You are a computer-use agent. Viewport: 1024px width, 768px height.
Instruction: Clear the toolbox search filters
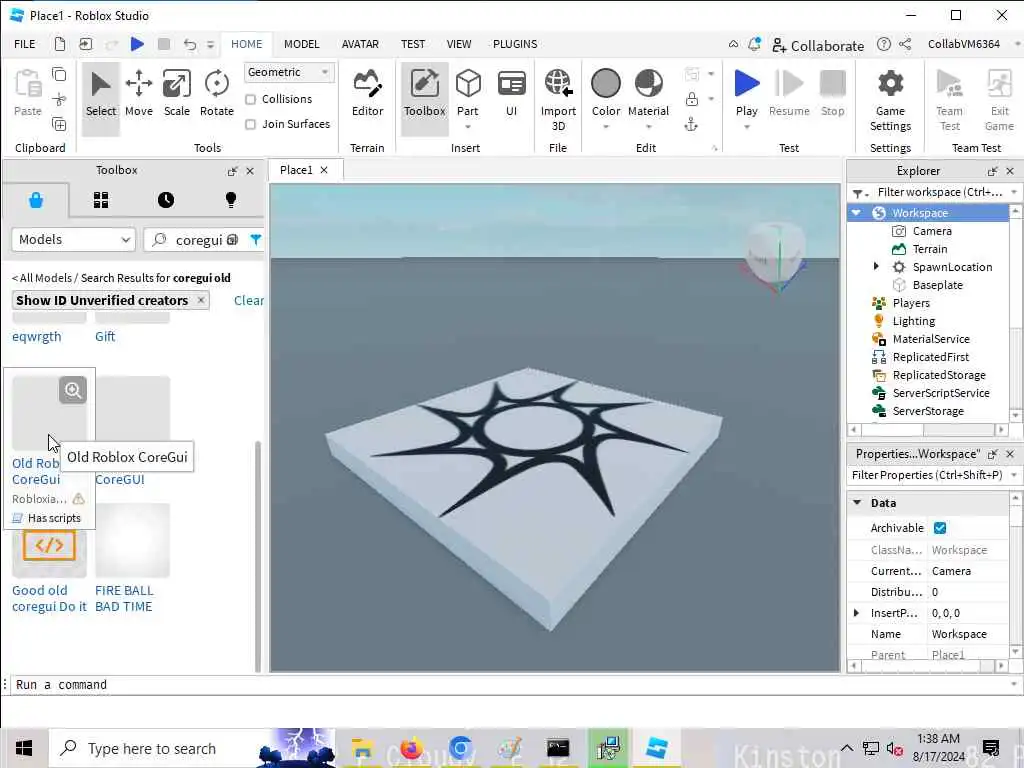click(x=249, y=300)
